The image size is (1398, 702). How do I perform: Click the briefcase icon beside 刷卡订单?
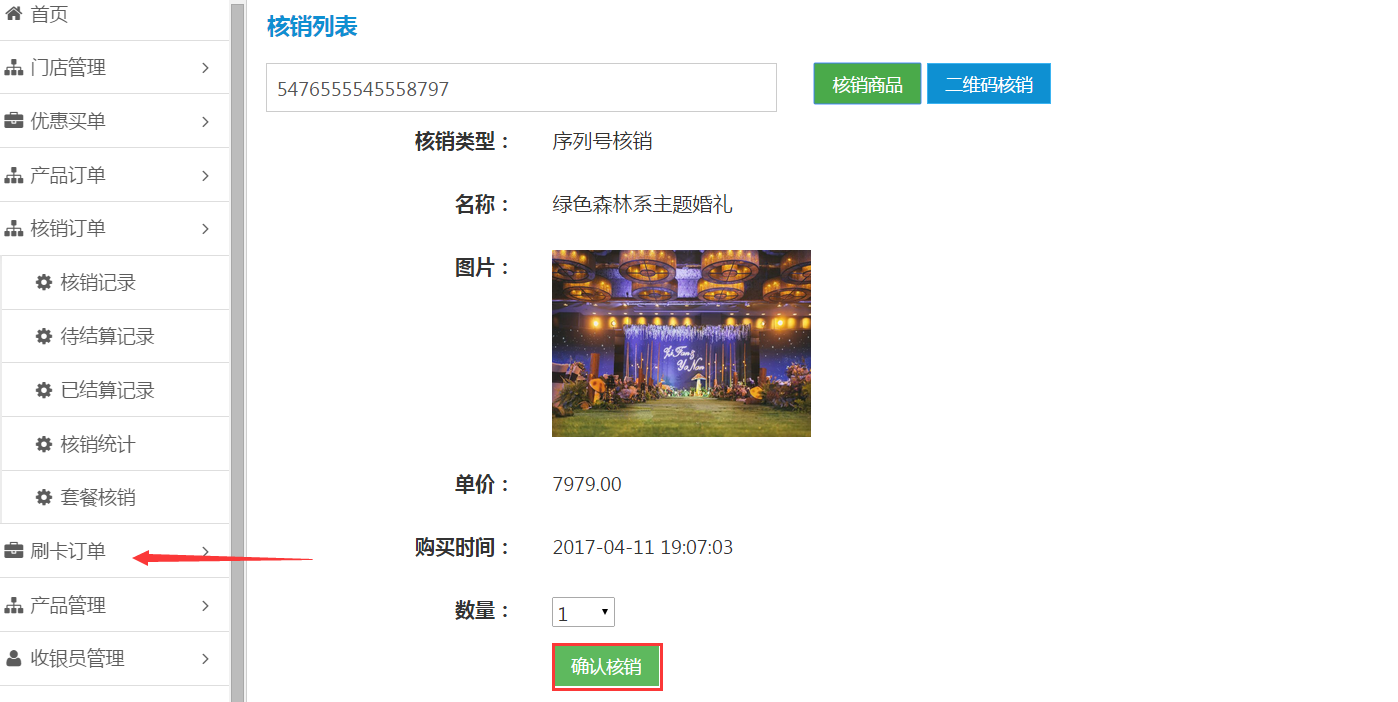(x=14, y=551)
